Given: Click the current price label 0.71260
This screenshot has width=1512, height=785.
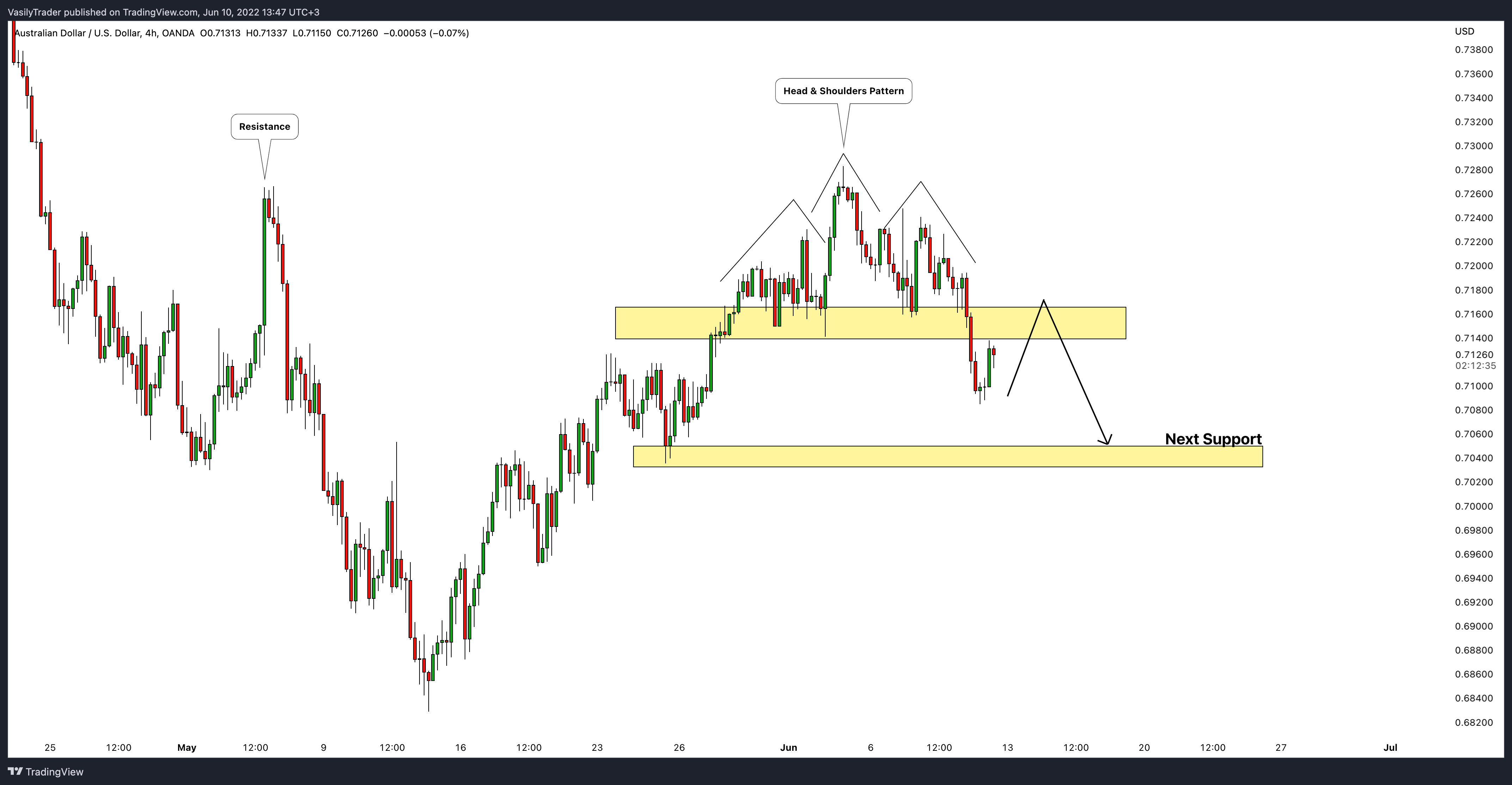Looking at the screenshot, I should 1474,355.
